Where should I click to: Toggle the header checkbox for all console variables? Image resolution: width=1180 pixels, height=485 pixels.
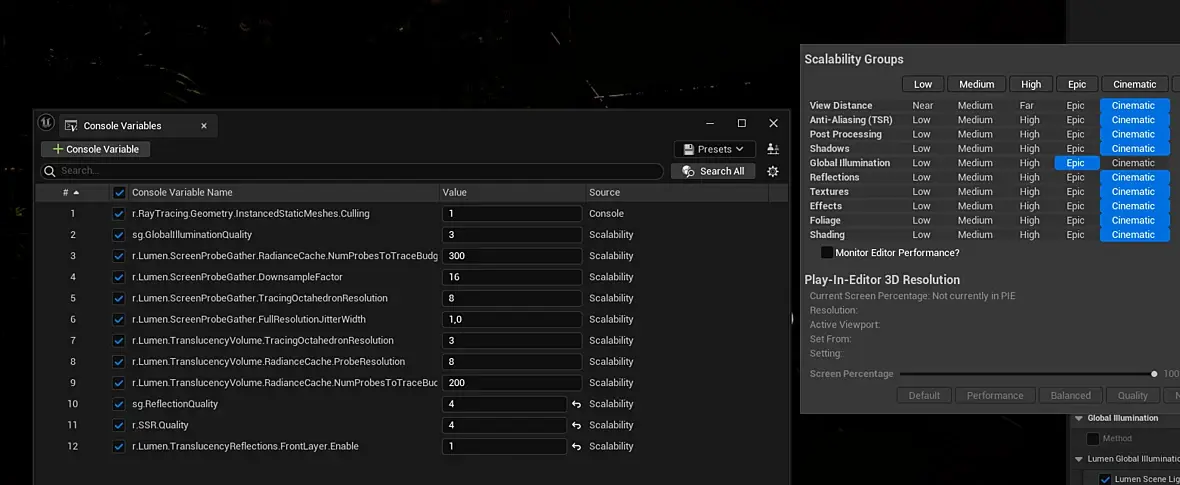click(x=118, y=193)
